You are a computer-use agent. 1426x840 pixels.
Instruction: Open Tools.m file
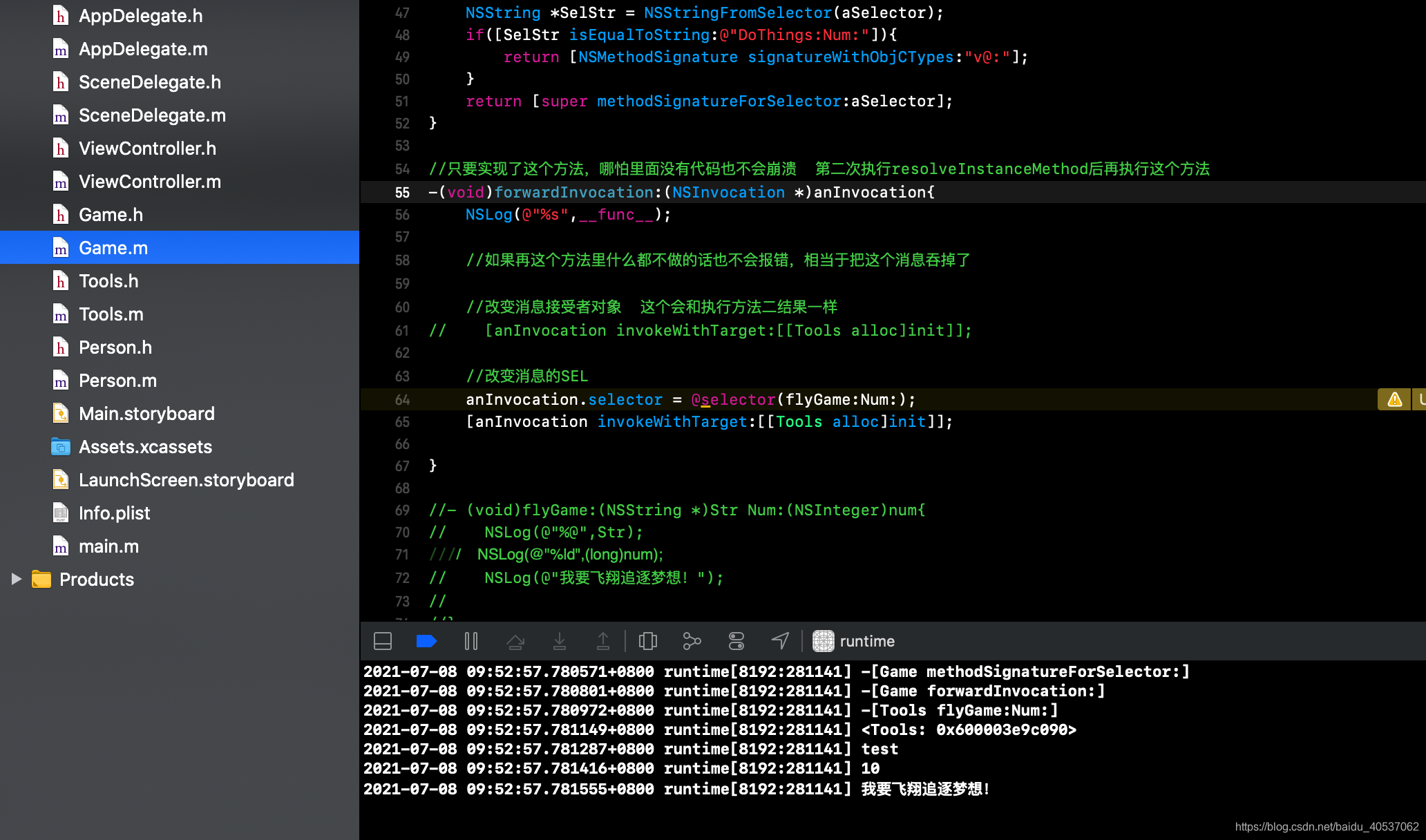pos(111,314)
